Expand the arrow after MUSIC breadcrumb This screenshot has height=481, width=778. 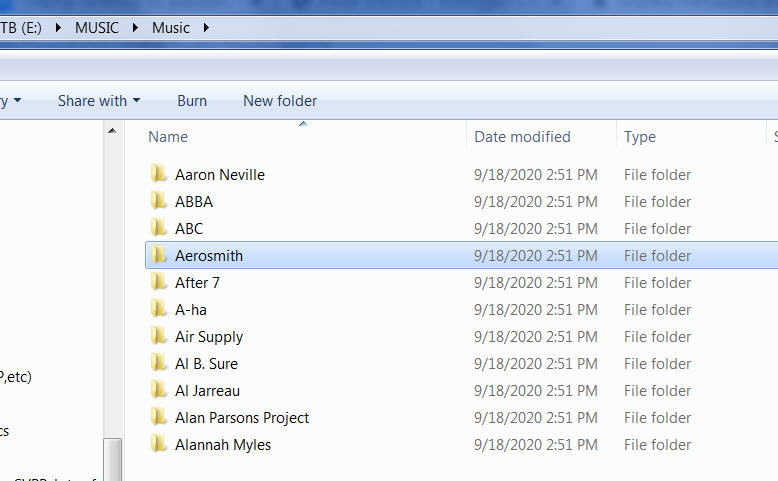[135, 28]
